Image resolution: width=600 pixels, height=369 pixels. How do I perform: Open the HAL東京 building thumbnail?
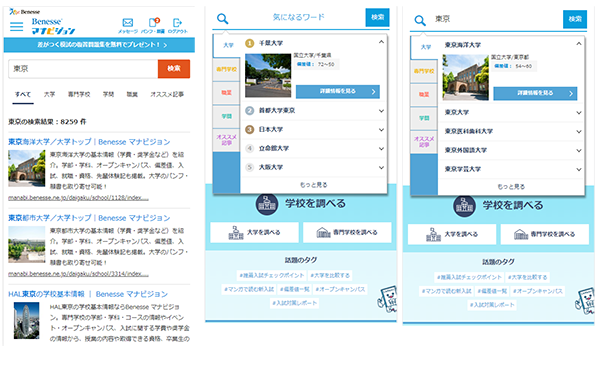coord(26,320)
